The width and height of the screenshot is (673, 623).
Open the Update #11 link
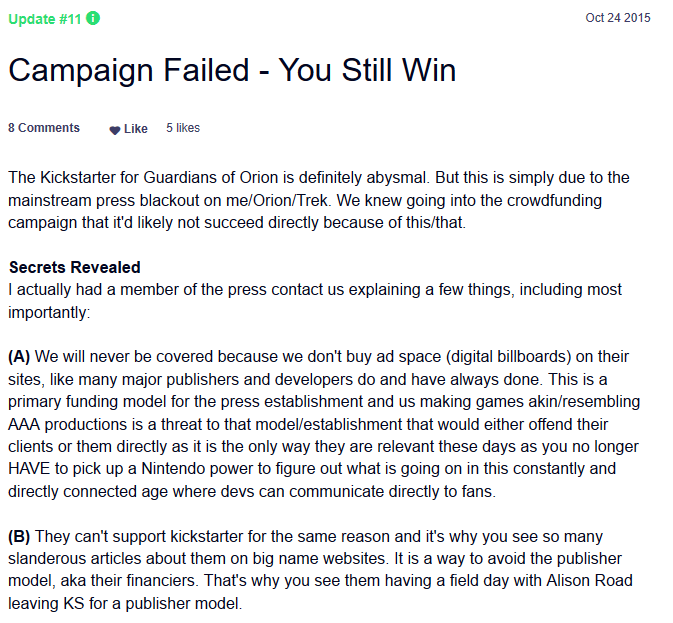tap(45, 19)
